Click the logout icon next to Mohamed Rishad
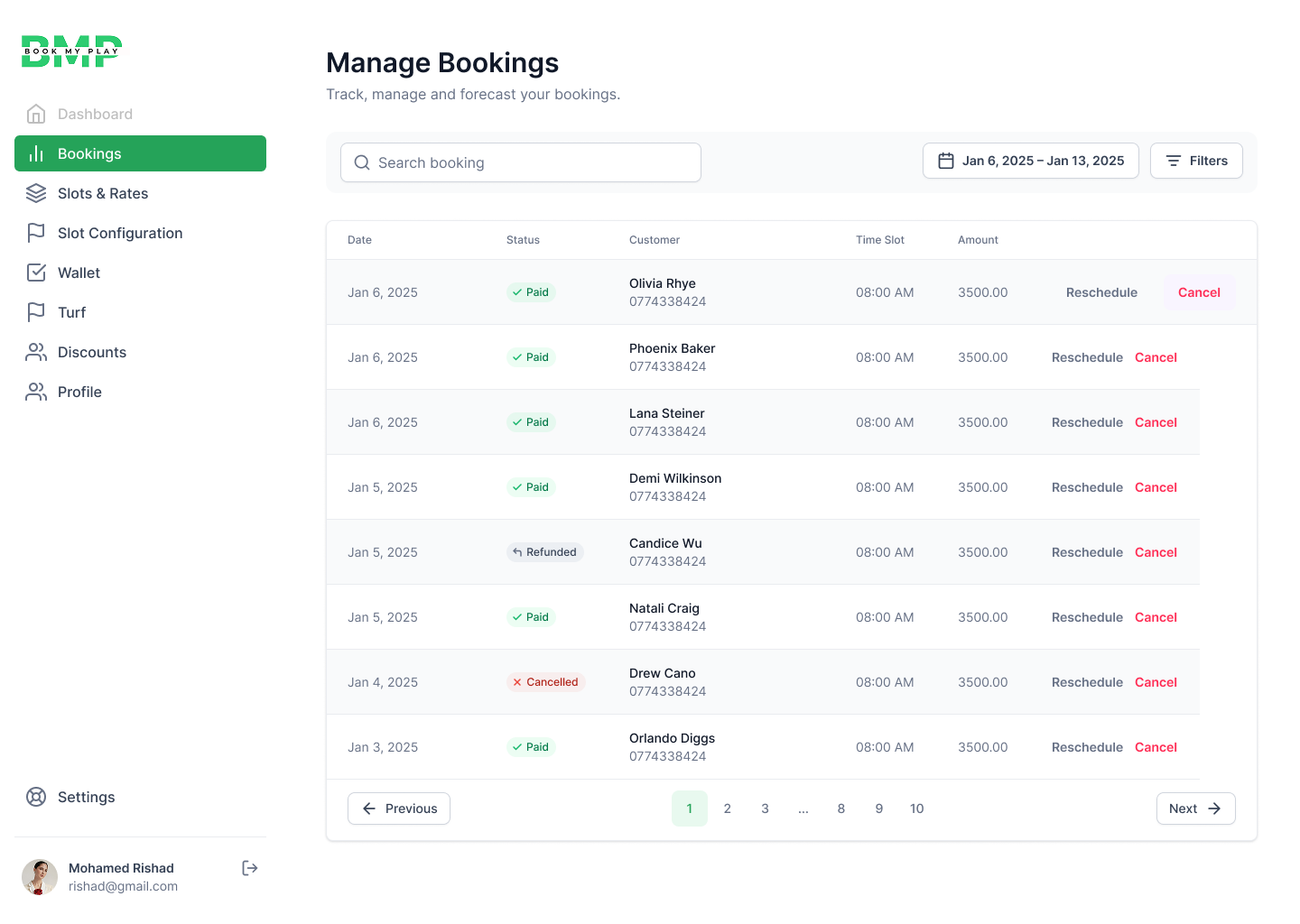Image resolution: width=1300 pixels, height=924 pixels. point(249,868)
